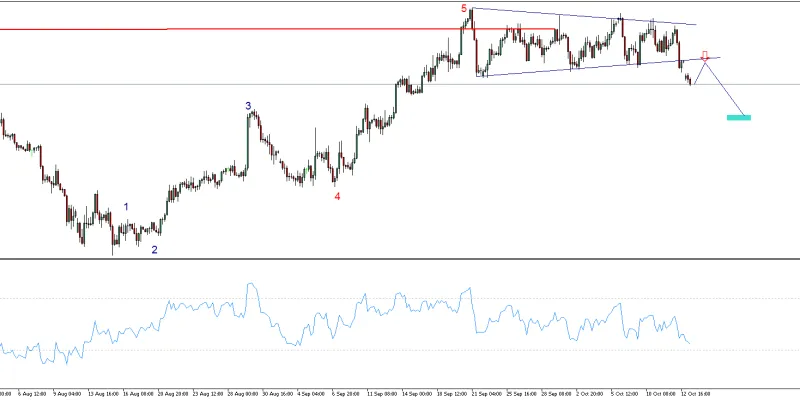Select the blue wave label 2

click(x=154, y=250)
